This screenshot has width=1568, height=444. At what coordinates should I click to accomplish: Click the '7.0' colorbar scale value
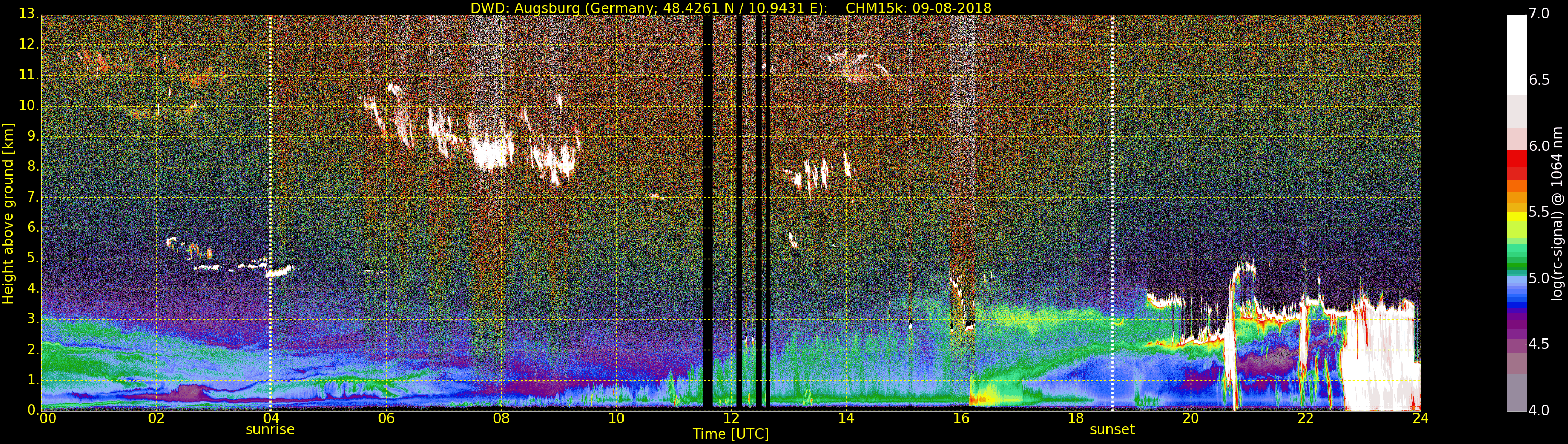click(1539, 14)
